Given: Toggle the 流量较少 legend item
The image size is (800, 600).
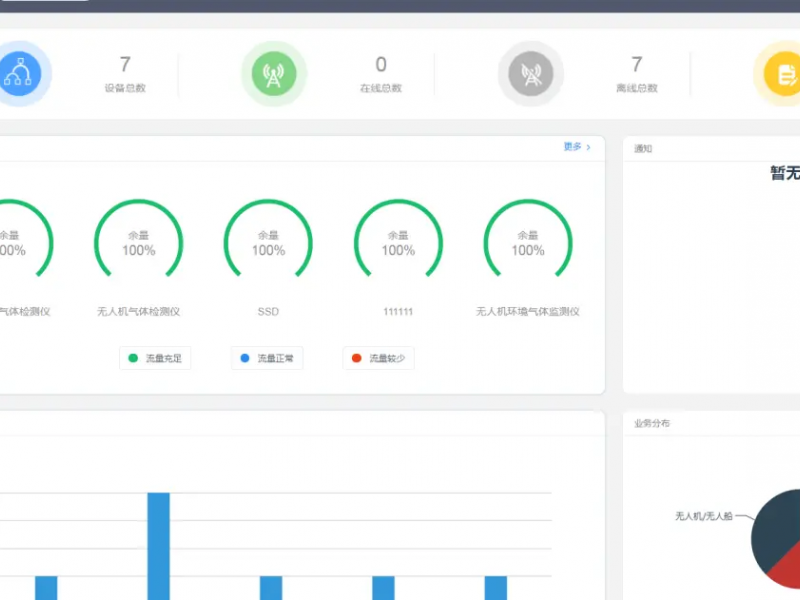Looking at the screenshot, I should [379, 358].
